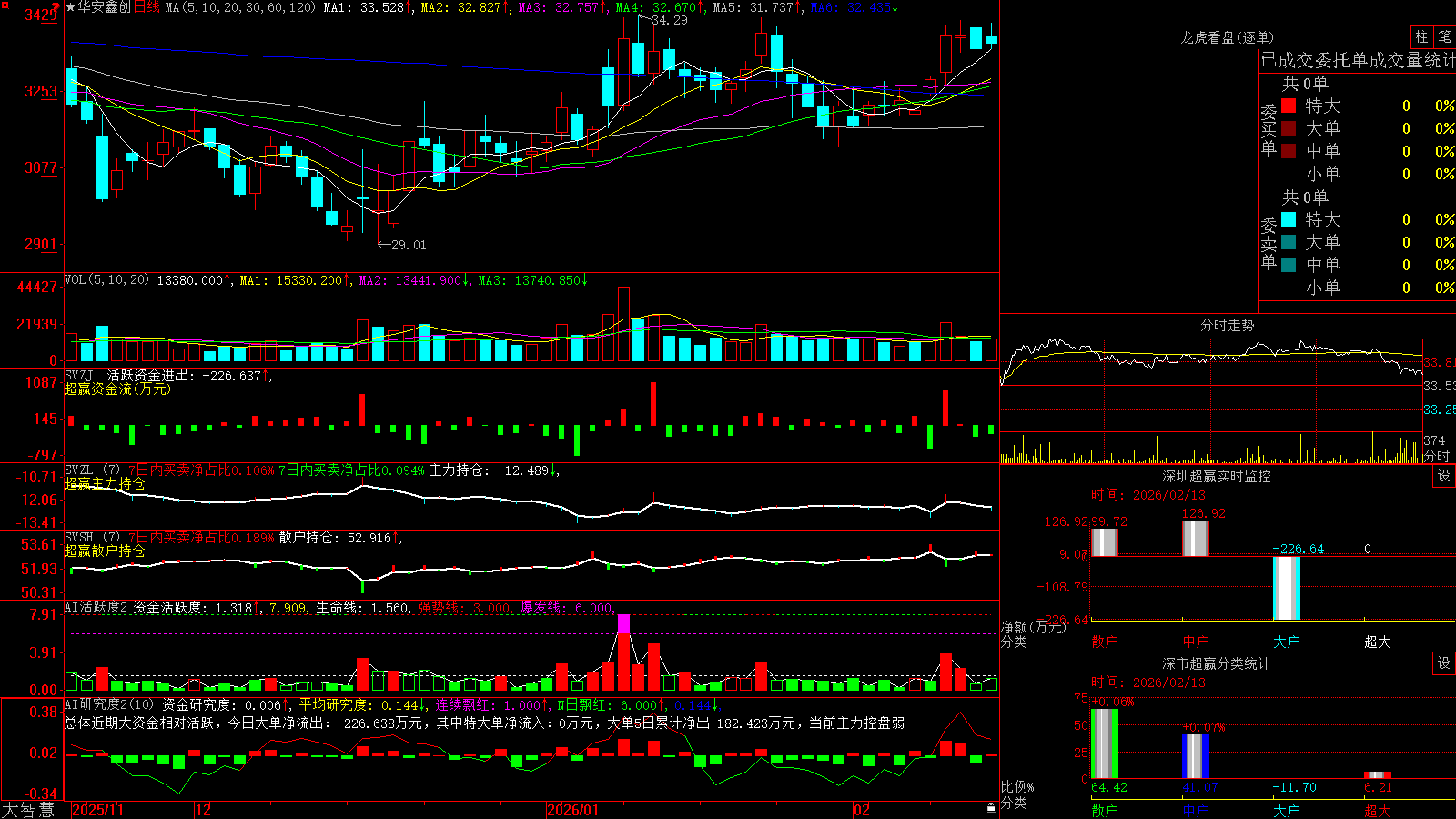Click the green 散户 bar showing 64.42
This screenshot has width=1456, height=819.
pos(1105,743)
